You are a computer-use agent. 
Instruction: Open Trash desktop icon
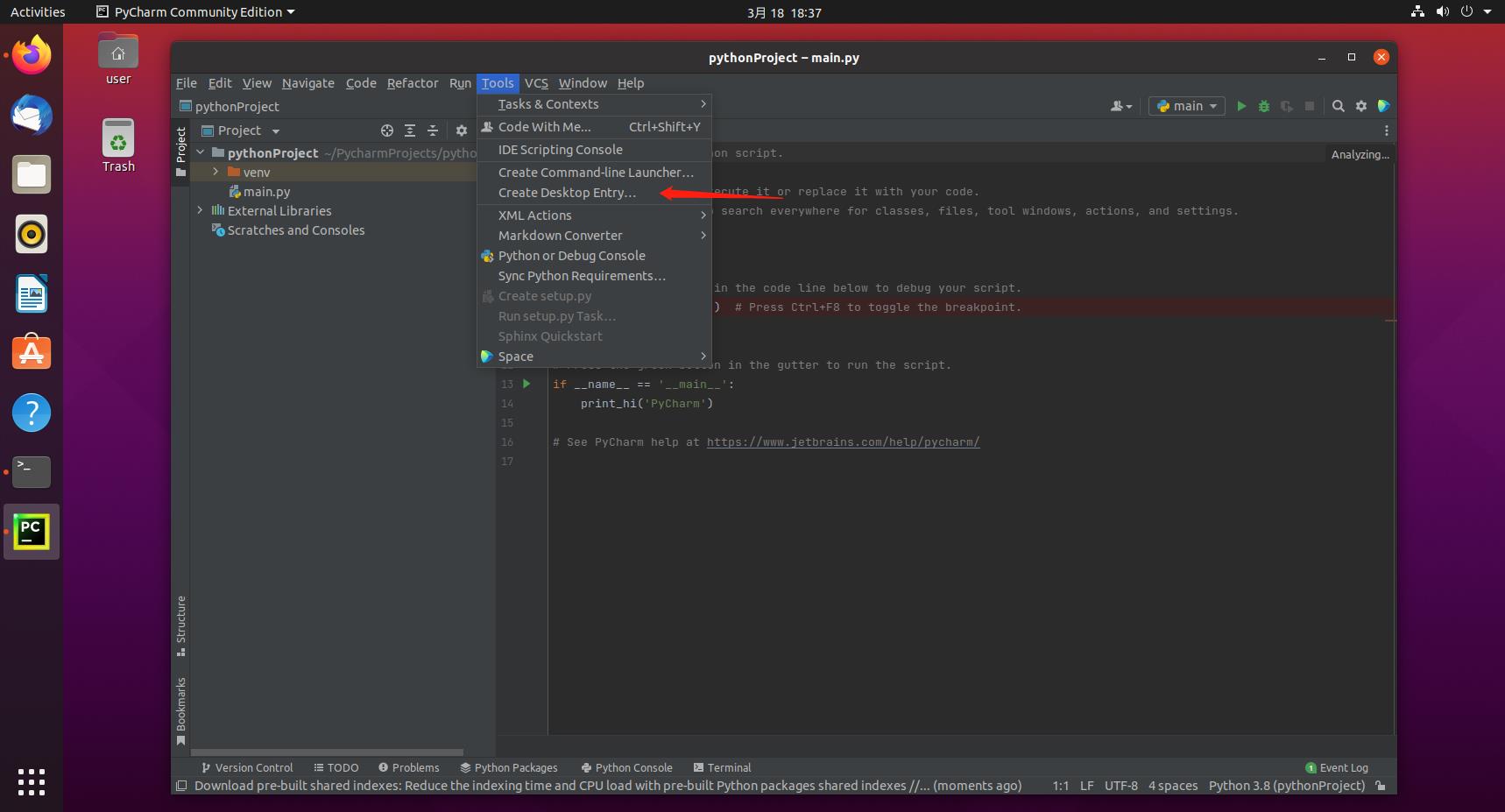tap(118, 145)
